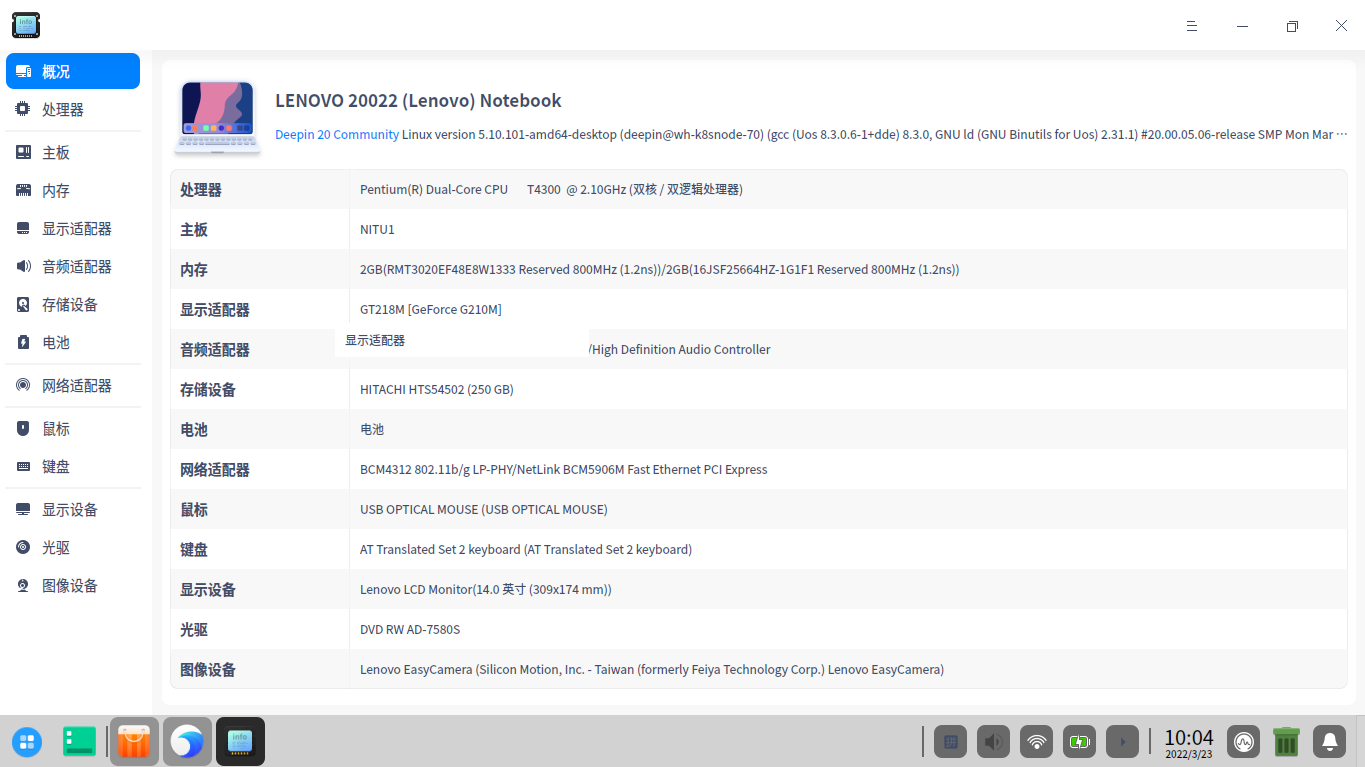The image size is (1365, 767).
Task: Open the launcher from the dock
Action: coord(27,742)
